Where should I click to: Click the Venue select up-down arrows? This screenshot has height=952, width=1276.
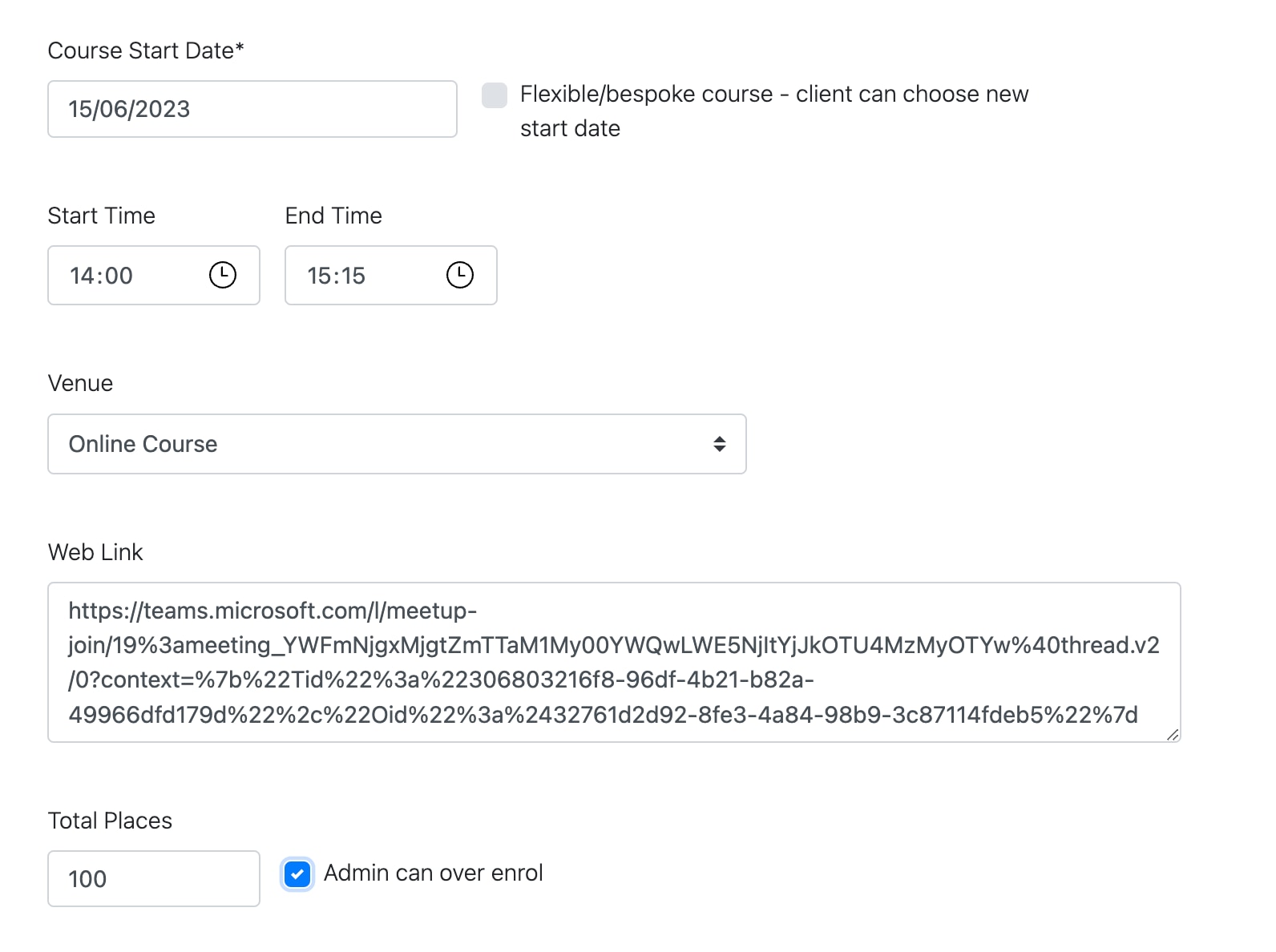pos(720,444)
